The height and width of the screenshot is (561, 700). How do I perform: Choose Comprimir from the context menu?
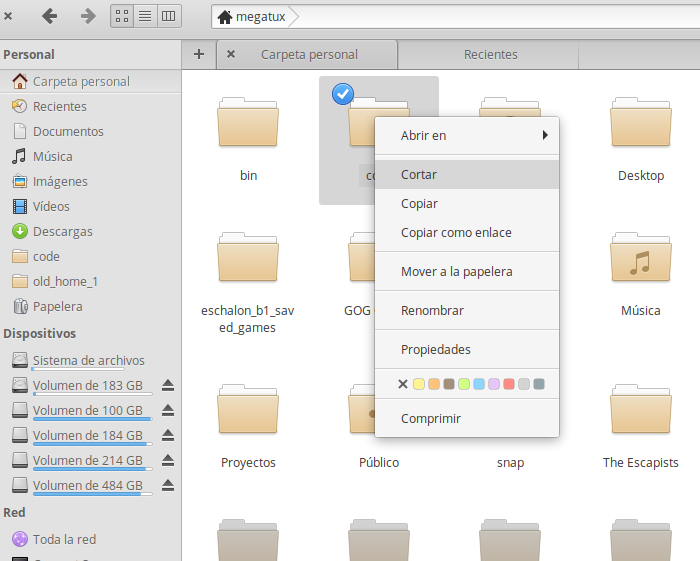tap(467, 419)
